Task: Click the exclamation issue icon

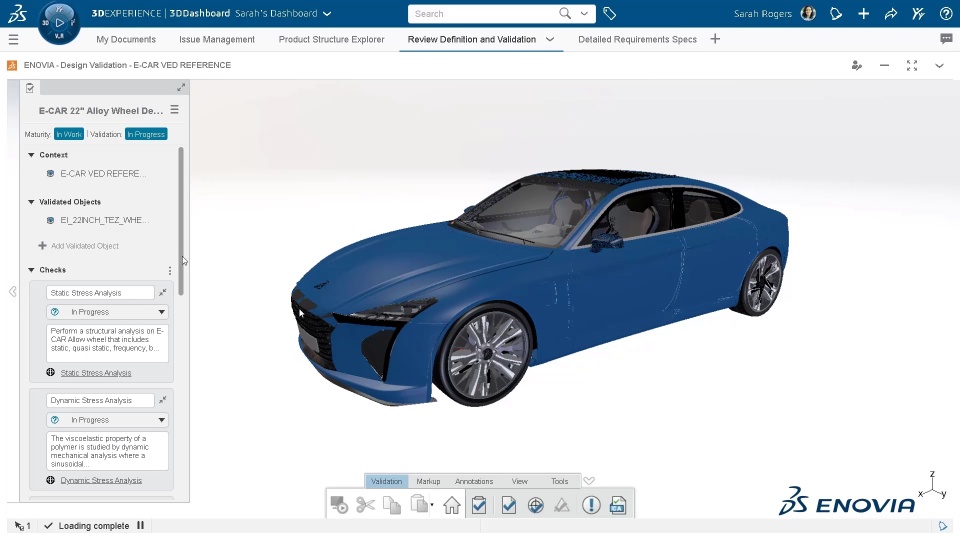Action: tap(591, 505)
